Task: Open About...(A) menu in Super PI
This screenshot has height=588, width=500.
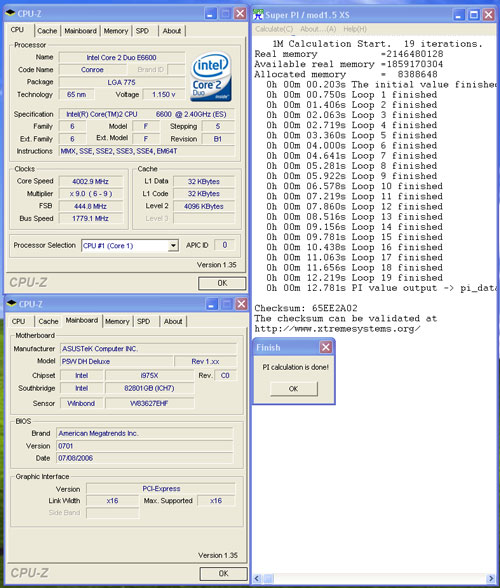Action: coord(318,29)
